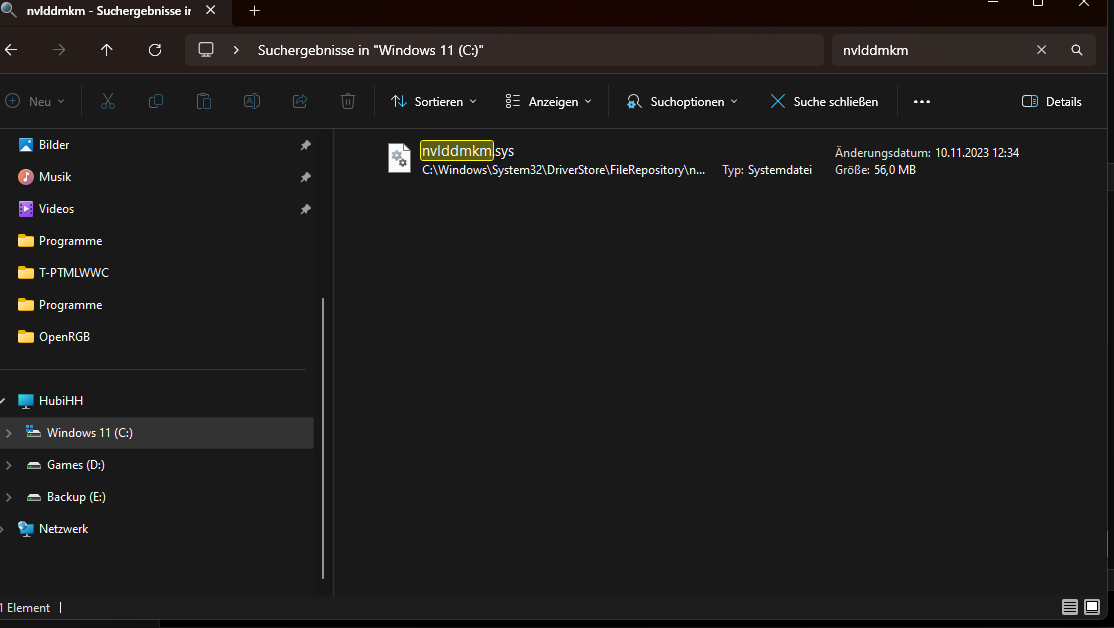
Task: Switch to details list view icon
Action: point(1069,607)
